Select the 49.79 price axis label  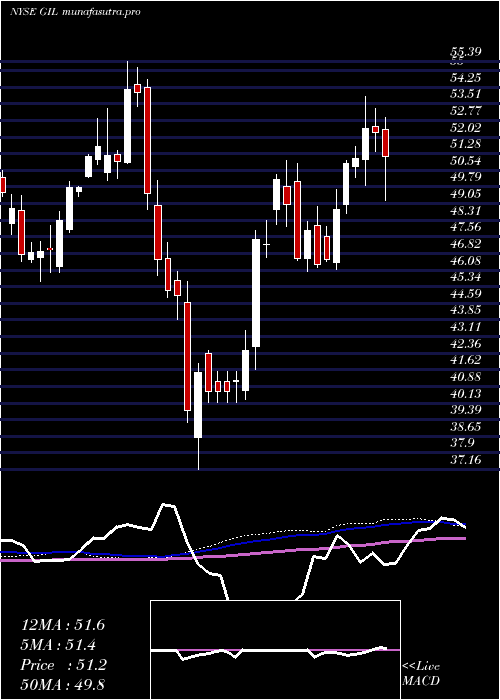pyautogui.click(x=465, y=177)
